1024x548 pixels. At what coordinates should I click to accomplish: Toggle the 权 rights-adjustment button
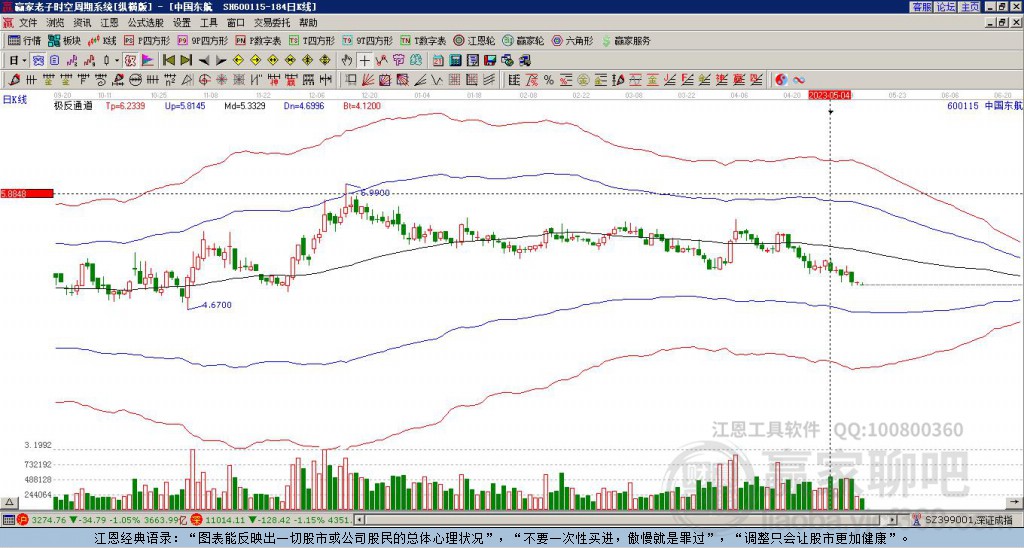pyautogui.click(x=130, y=61)
